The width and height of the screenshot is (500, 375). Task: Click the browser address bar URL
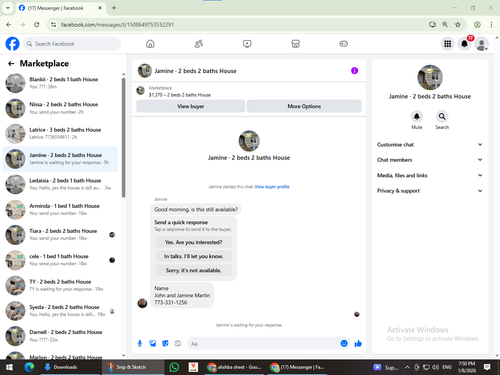117,25
